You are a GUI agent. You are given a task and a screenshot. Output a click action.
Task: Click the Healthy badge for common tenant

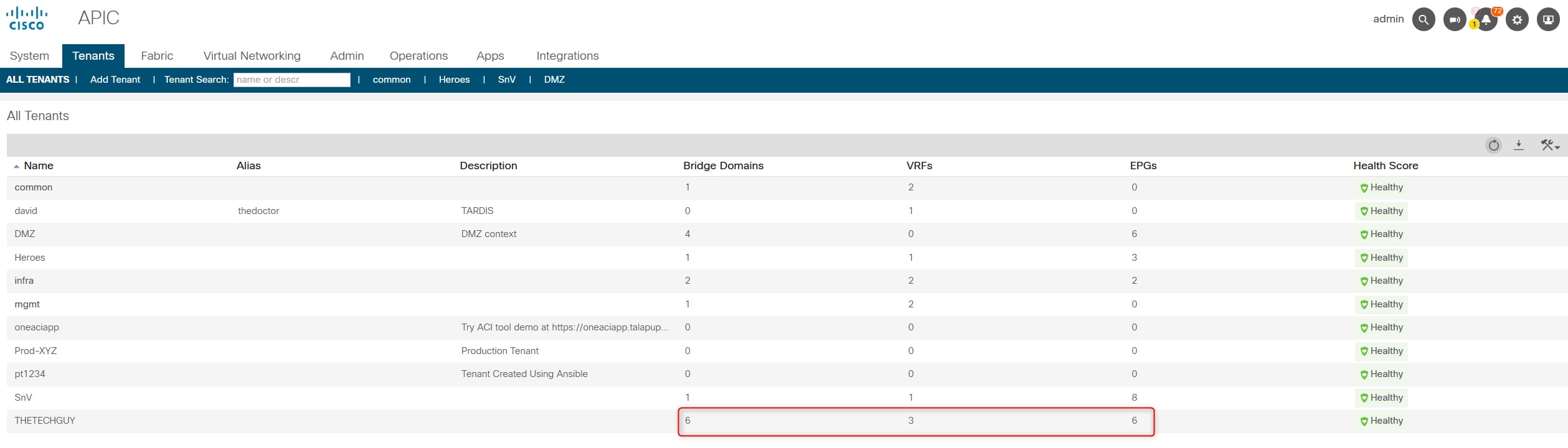[x=1381, y=188]
